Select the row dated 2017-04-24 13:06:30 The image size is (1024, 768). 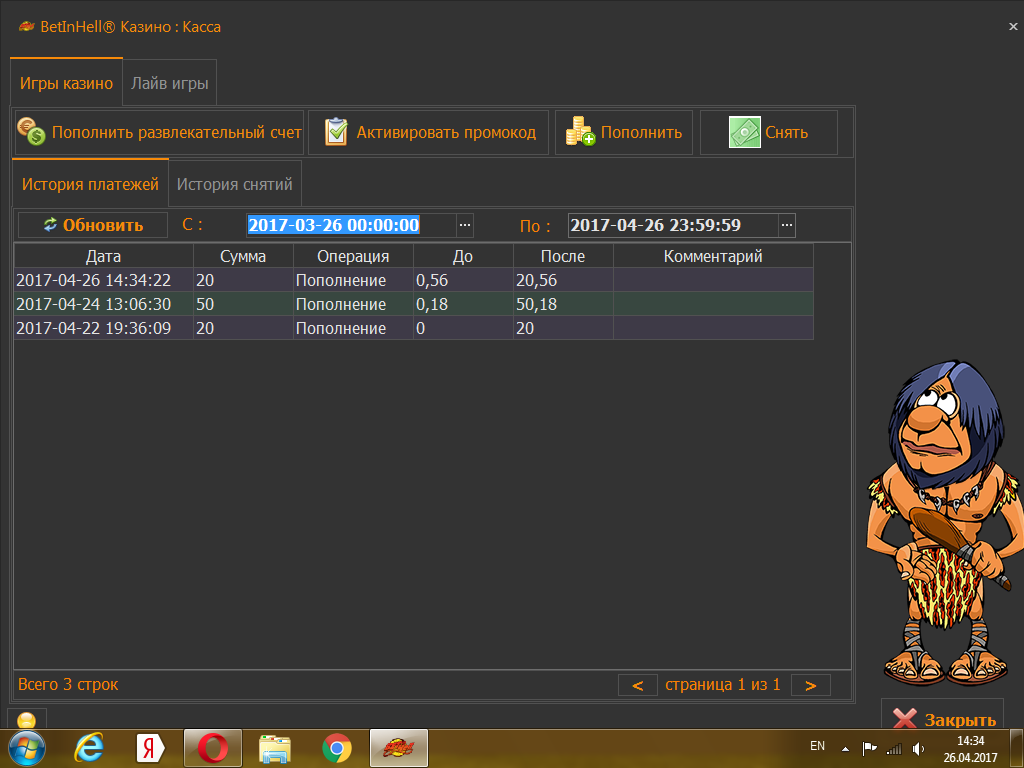[x=413, y=304]
